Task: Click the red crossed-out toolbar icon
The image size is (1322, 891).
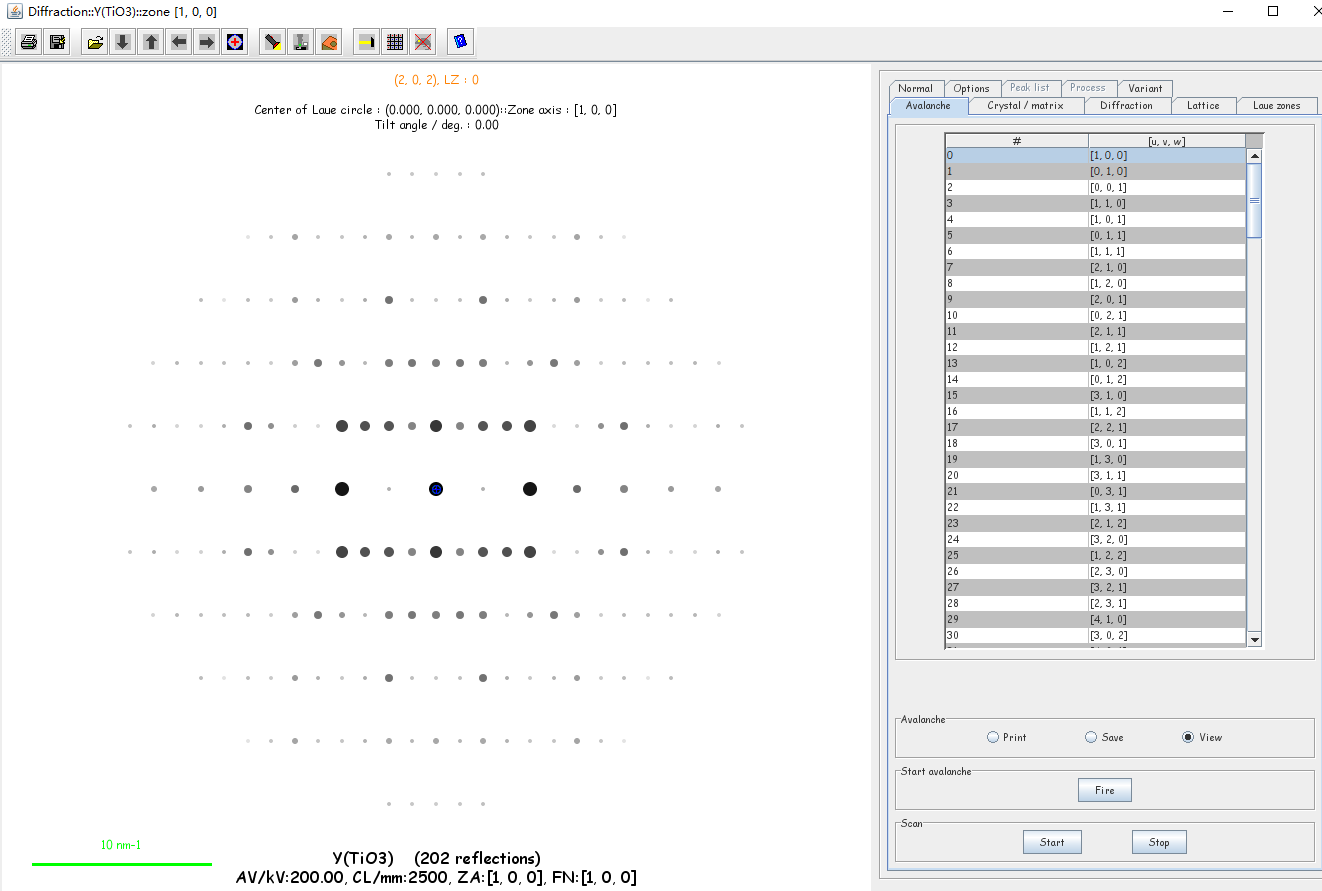Action: (423, 42)
